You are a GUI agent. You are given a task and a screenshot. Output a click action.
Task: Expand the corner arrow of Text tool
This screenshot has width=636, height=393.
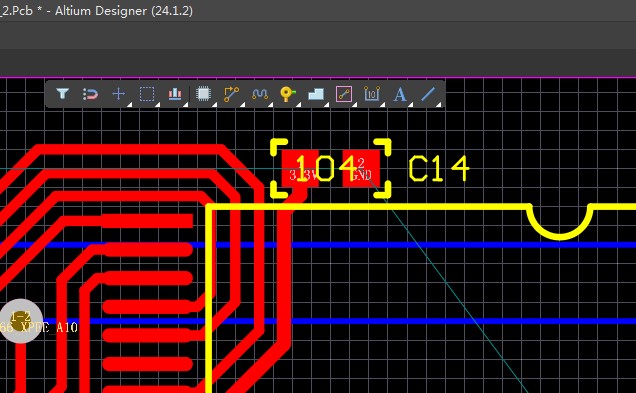(x=410, y=105)
